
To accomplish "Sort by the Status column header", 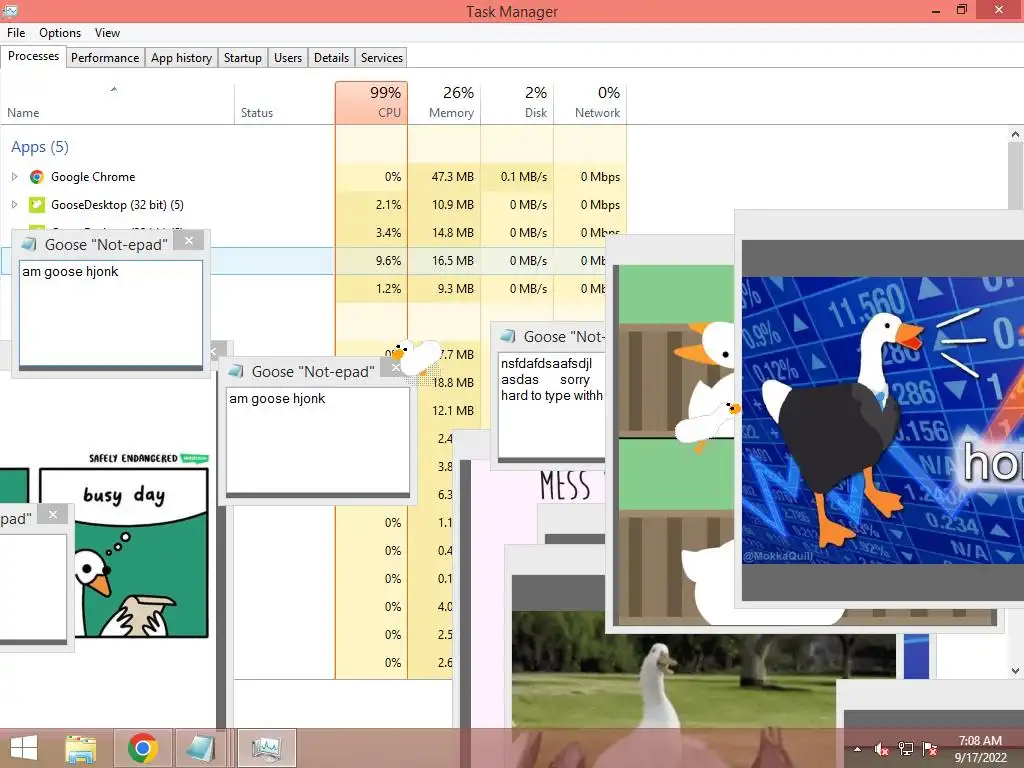I will pyautogui.click(x=284, y=103).
